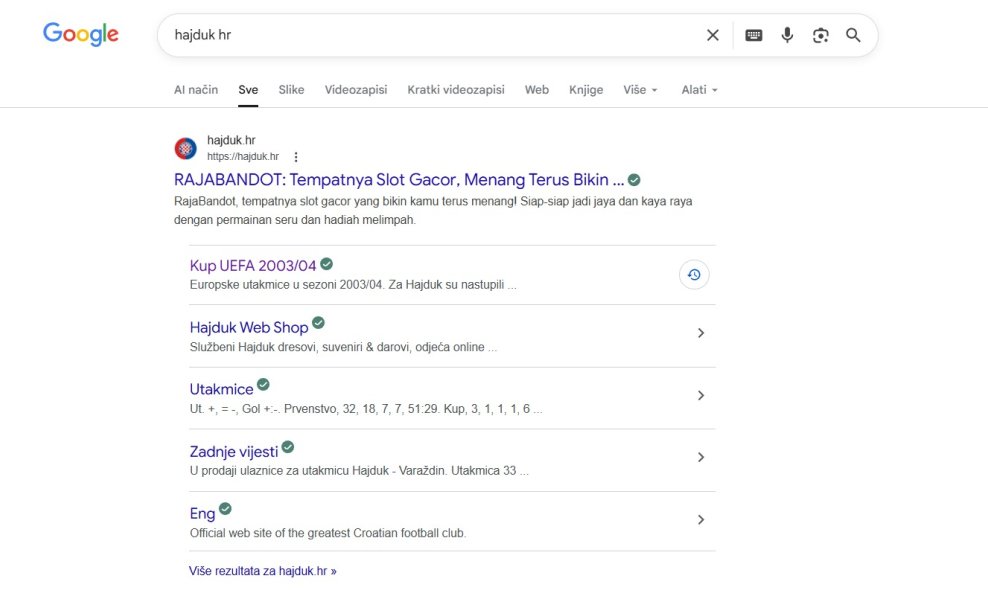Click history clock icon in Kup UEFA row
The width and height of the screenshot is (988, 593).
click(x=694, y=275)
